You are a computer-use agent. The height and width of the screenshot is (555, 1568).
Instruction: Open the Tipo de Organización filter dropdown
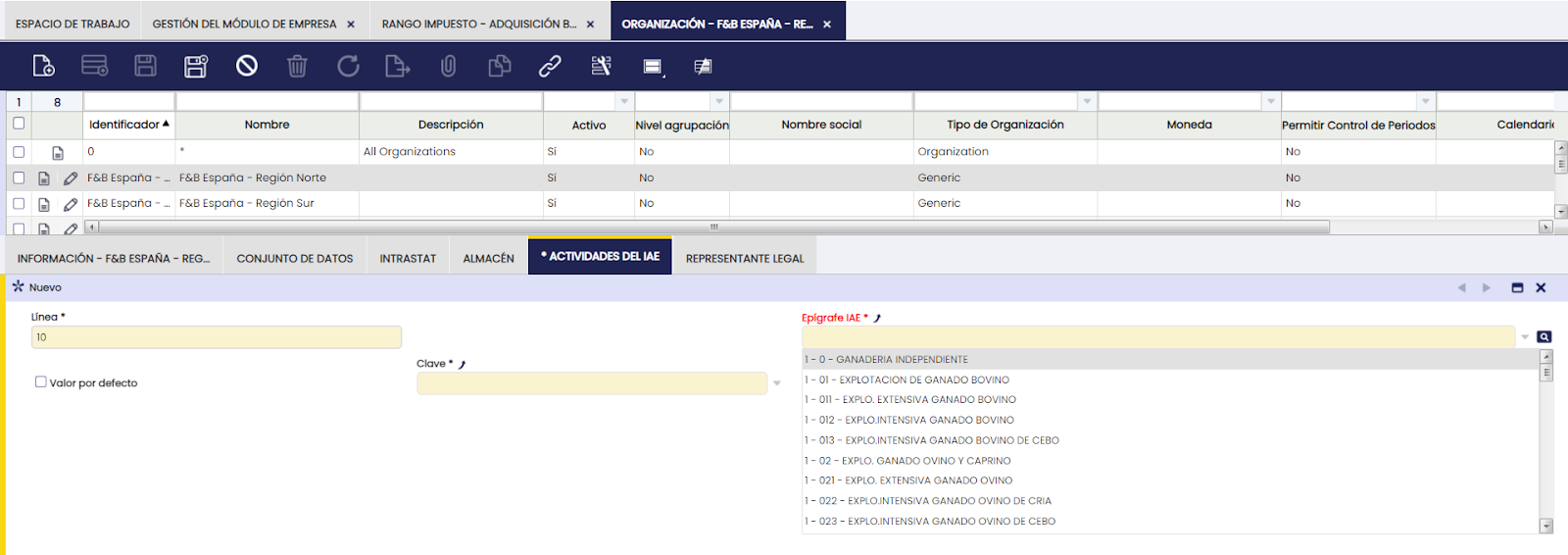(1087, 102)
